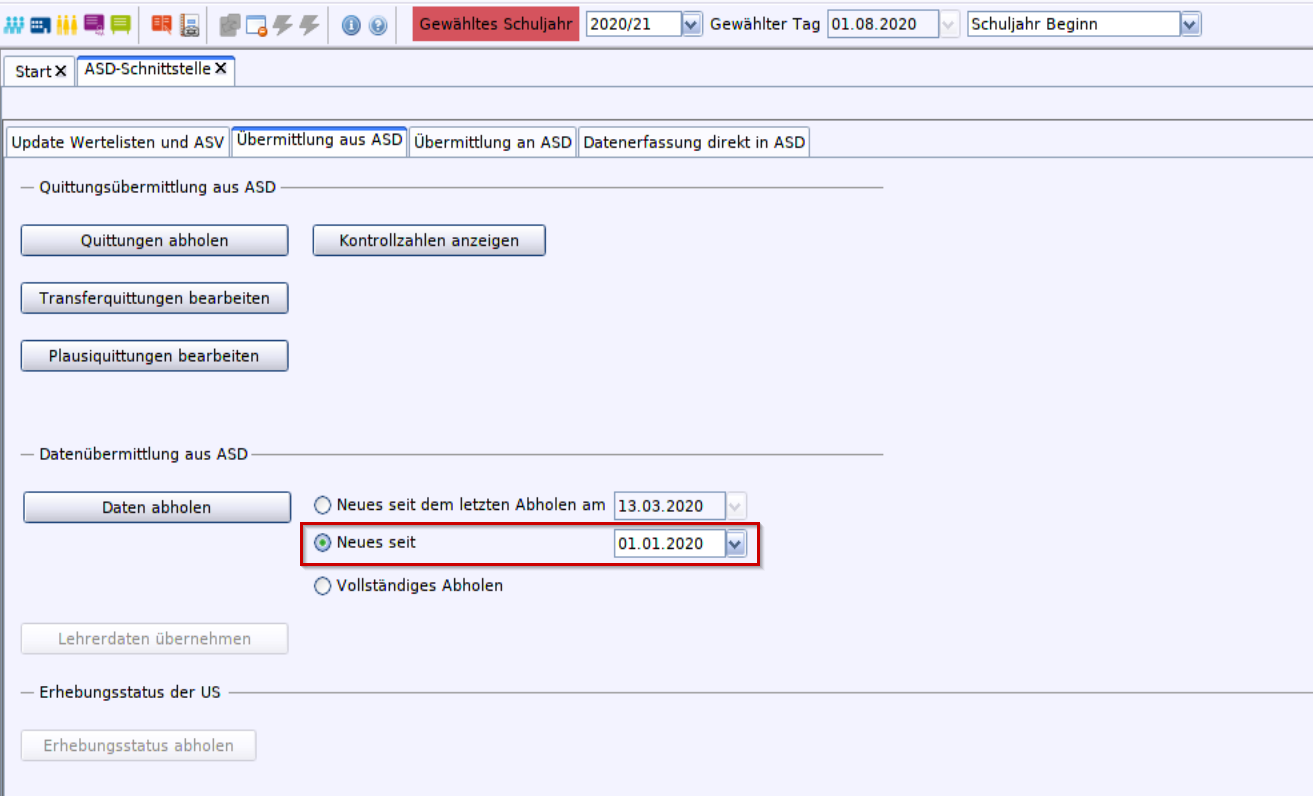This screenshot has width=1313, height=796.
Task: Open the orange book icon
Action: 162,24
